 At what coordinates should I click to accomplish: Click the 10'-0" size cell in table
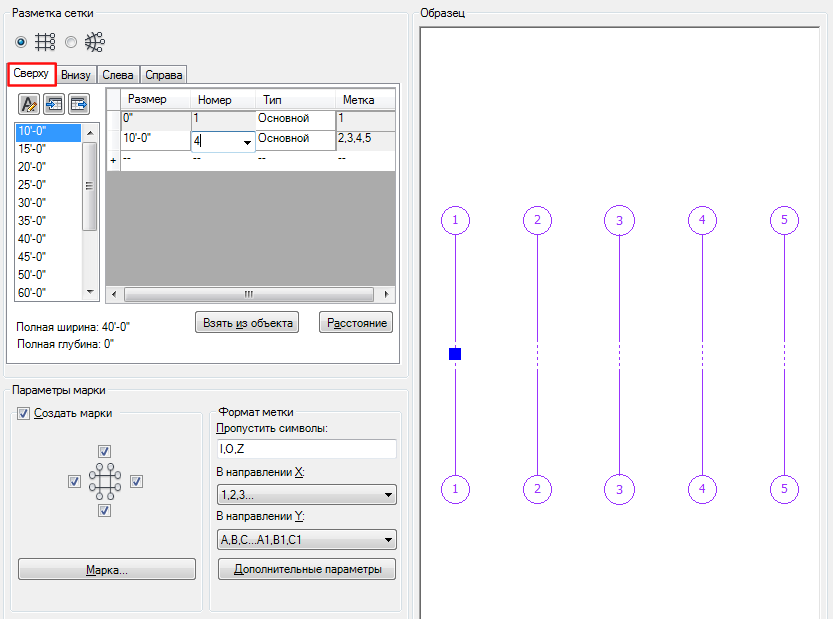pos(156,140)
